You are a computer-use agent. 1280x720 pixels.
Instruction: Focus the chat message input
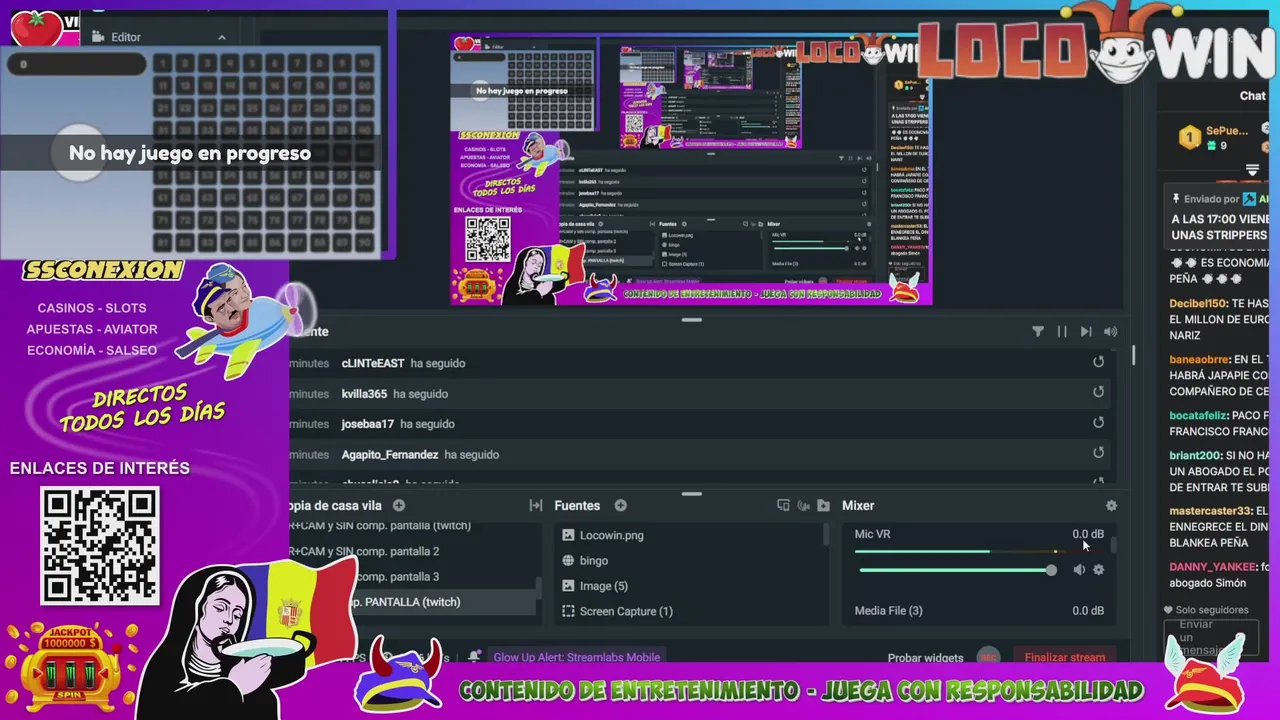tap(1211, 638)
